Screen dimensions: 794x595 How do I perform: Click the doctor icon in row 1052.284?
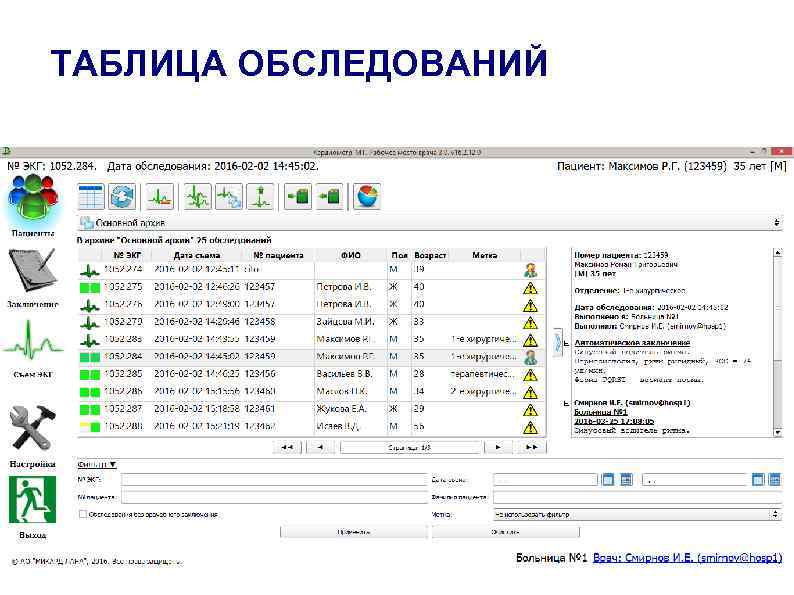530,358
